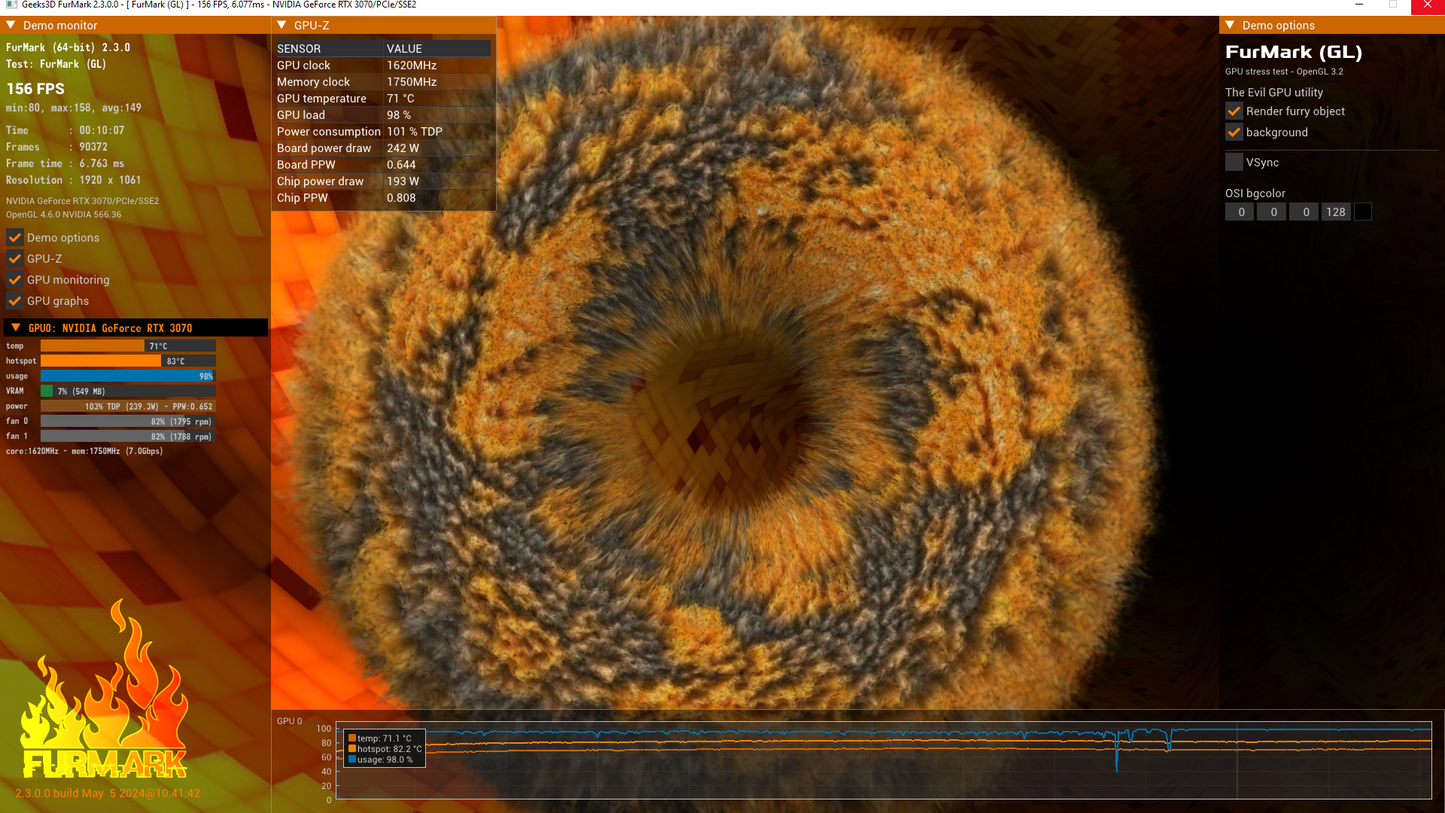Click the blue usage bar at 98%

point(128,376)
